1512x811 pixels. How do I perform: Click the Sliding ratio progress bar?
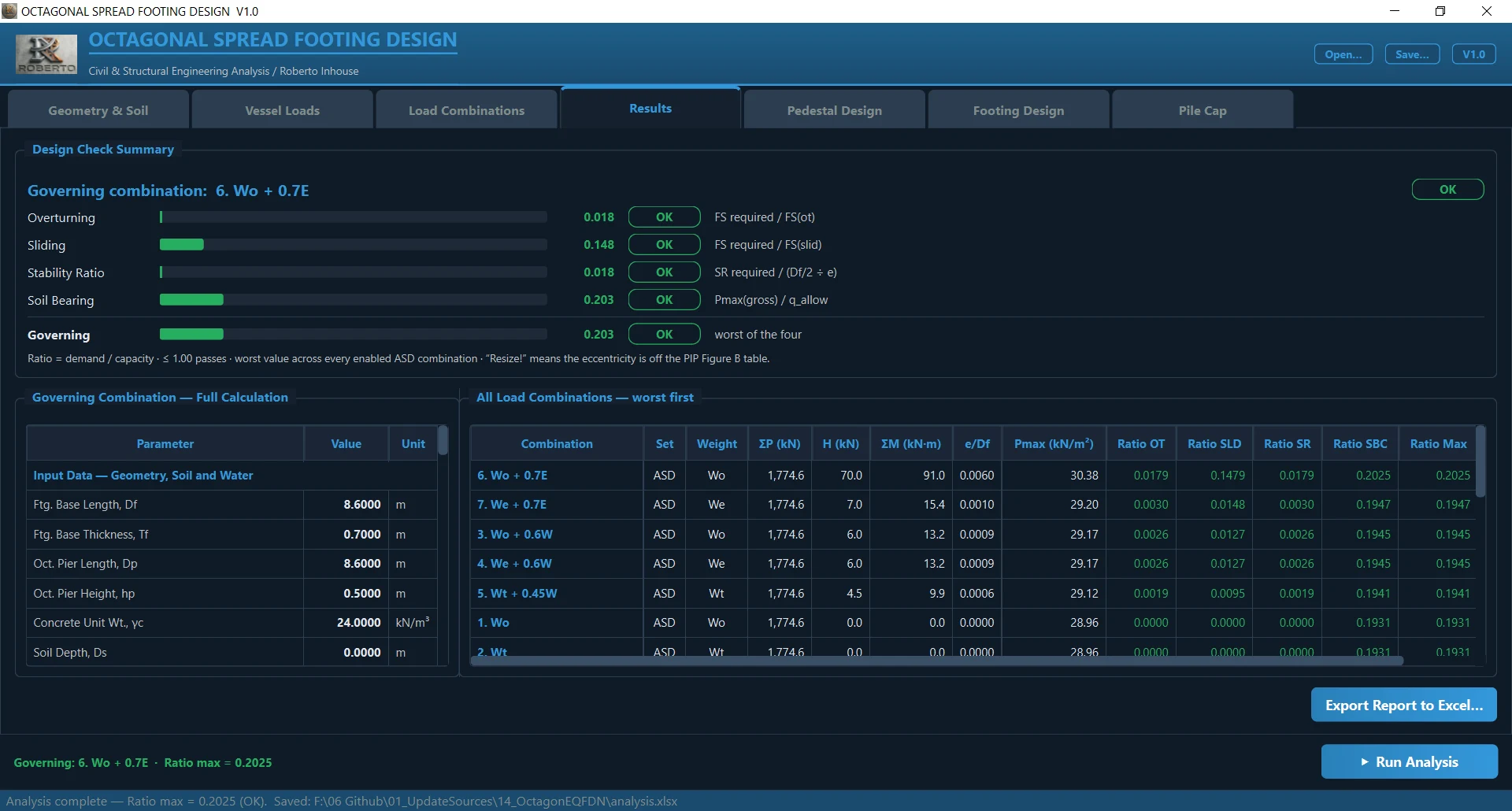coord(353,244)
